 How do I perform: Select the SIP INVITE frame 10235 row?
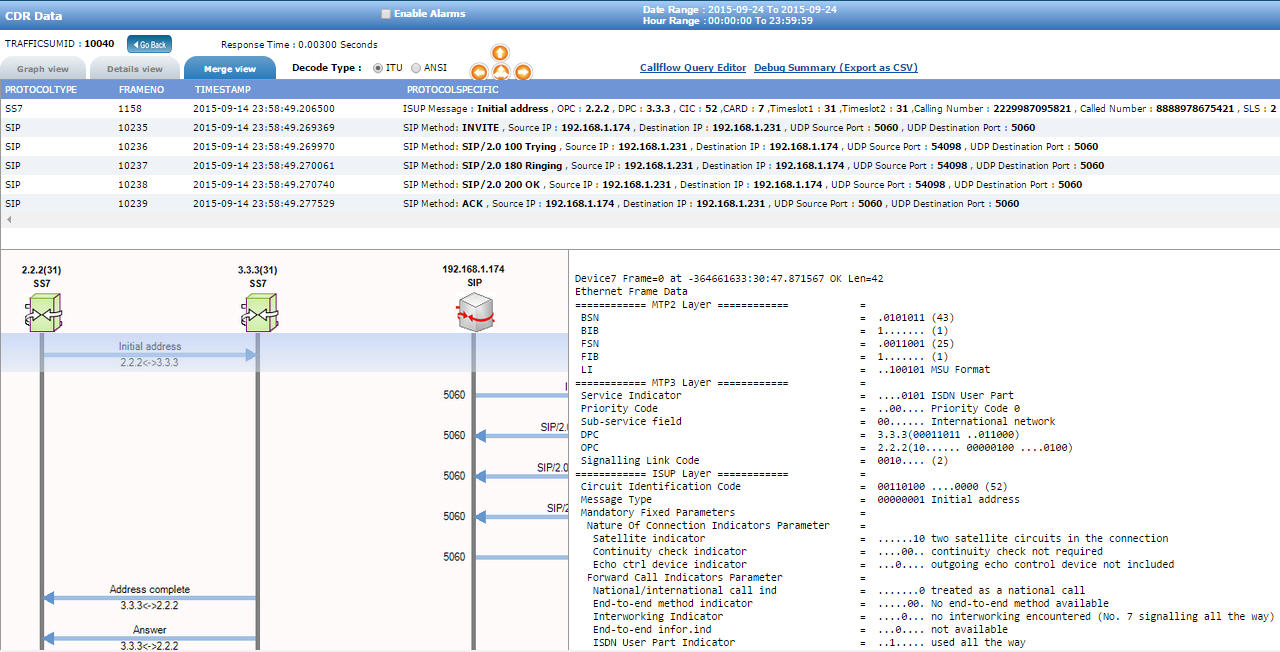click(640, 127)
